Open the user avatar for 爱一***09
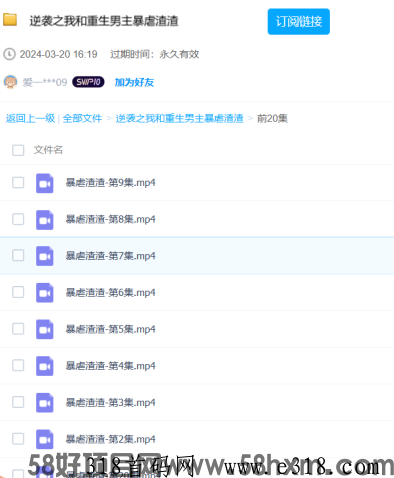 tap(10, 82)
